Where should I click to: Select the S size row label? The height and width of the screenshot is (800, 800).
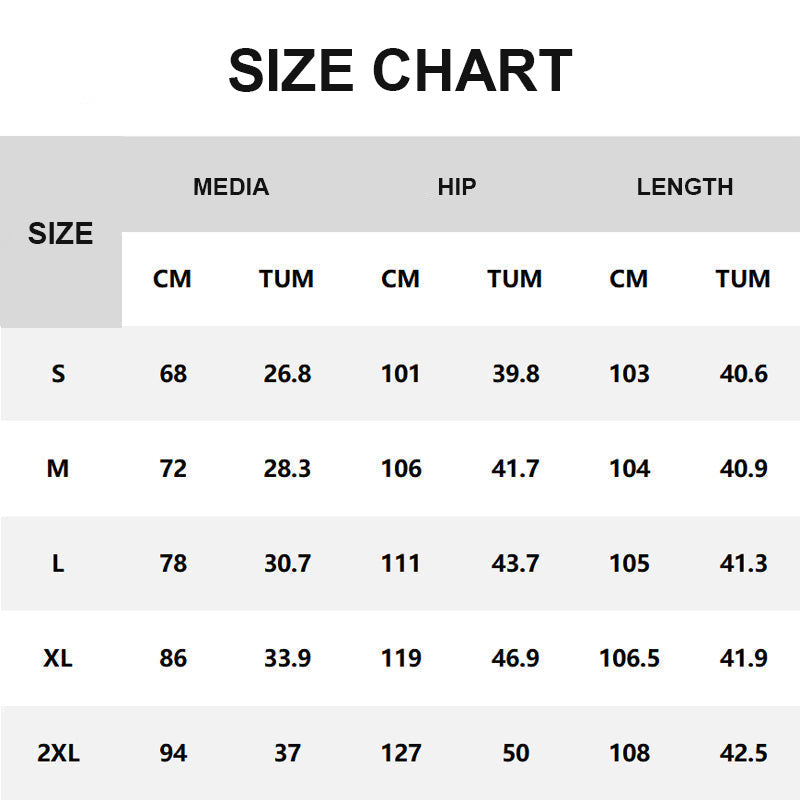pyautogui.click(x=58, y=374)
